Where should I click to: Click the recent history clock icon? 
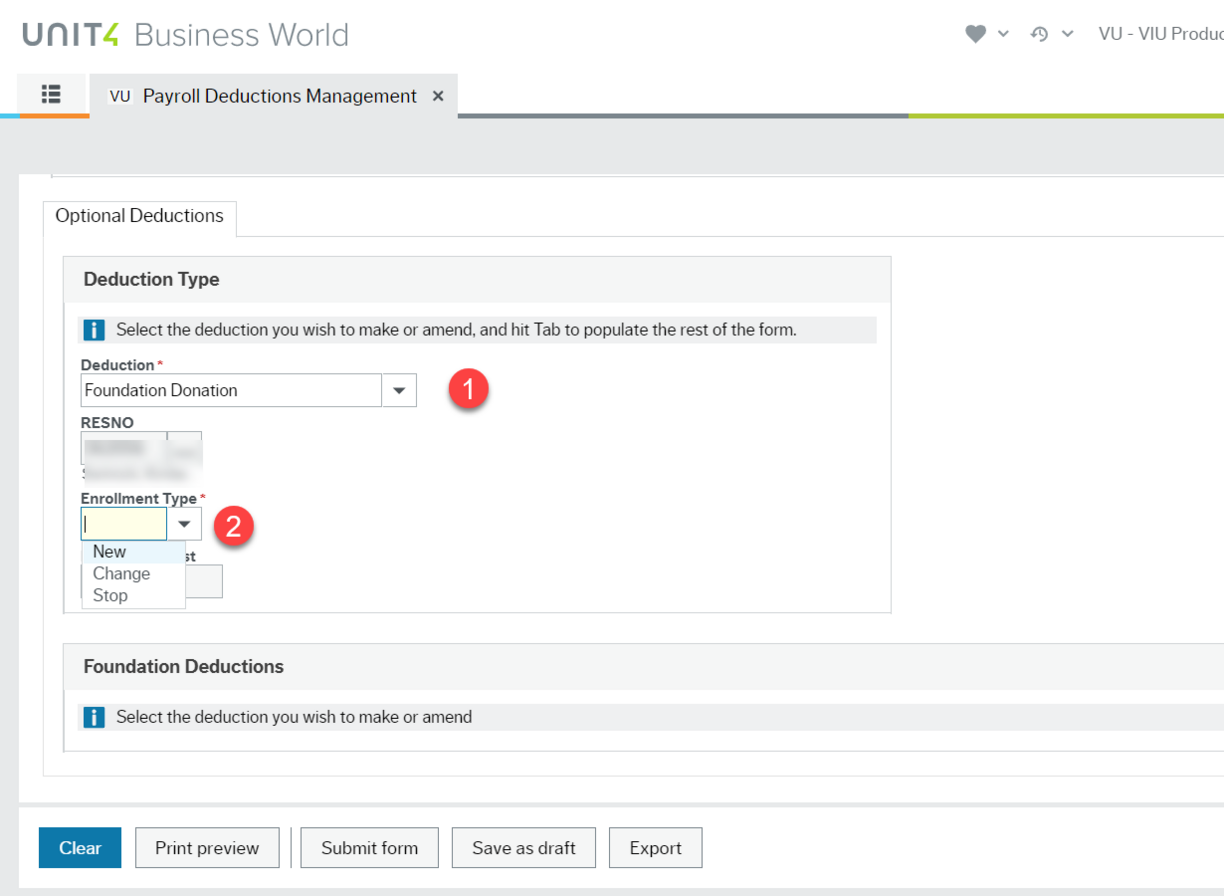pyautogui.click(x=1039, y=34)
